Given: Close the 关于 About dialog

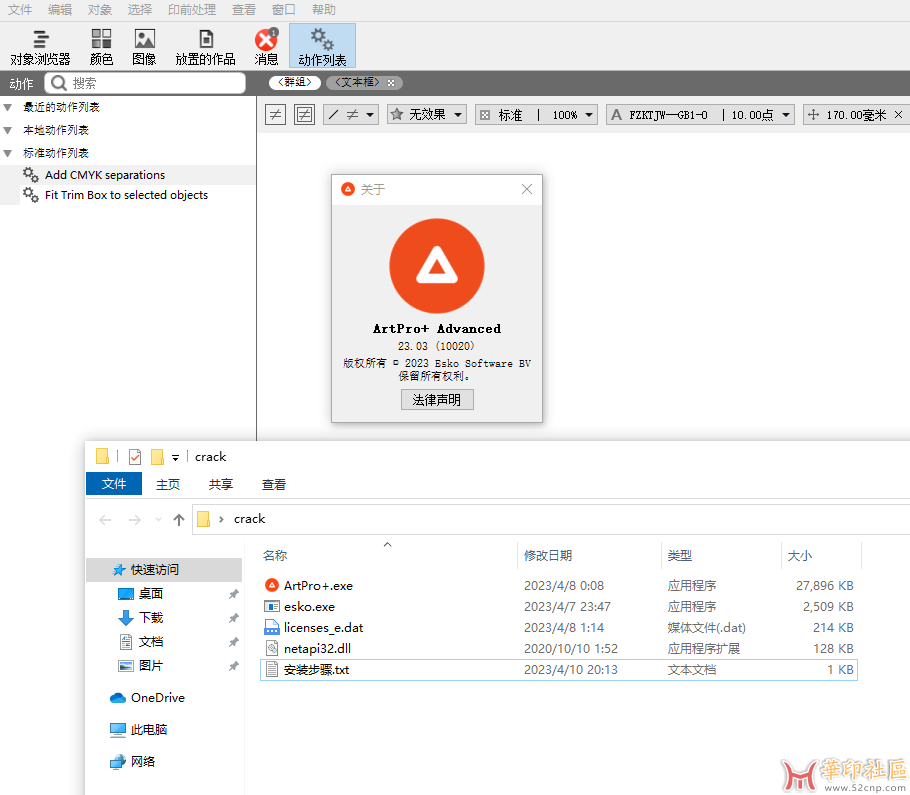Looking at the screenshot, I should click(527, 189).
